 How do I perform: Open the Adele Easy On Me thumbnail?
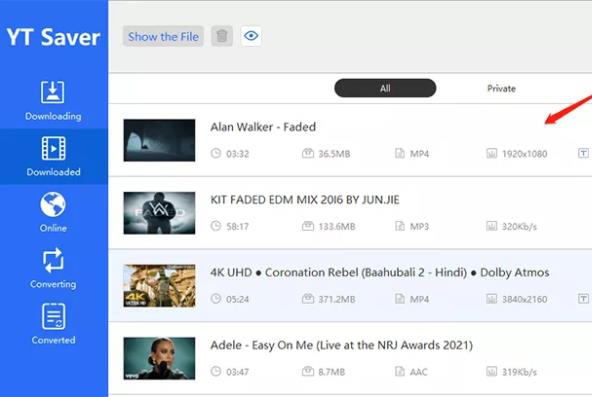pos(159,358)
